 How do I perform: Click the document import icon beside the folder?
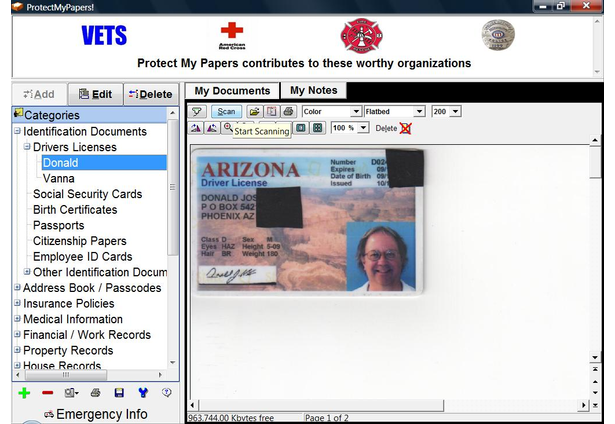click(271, 112)
